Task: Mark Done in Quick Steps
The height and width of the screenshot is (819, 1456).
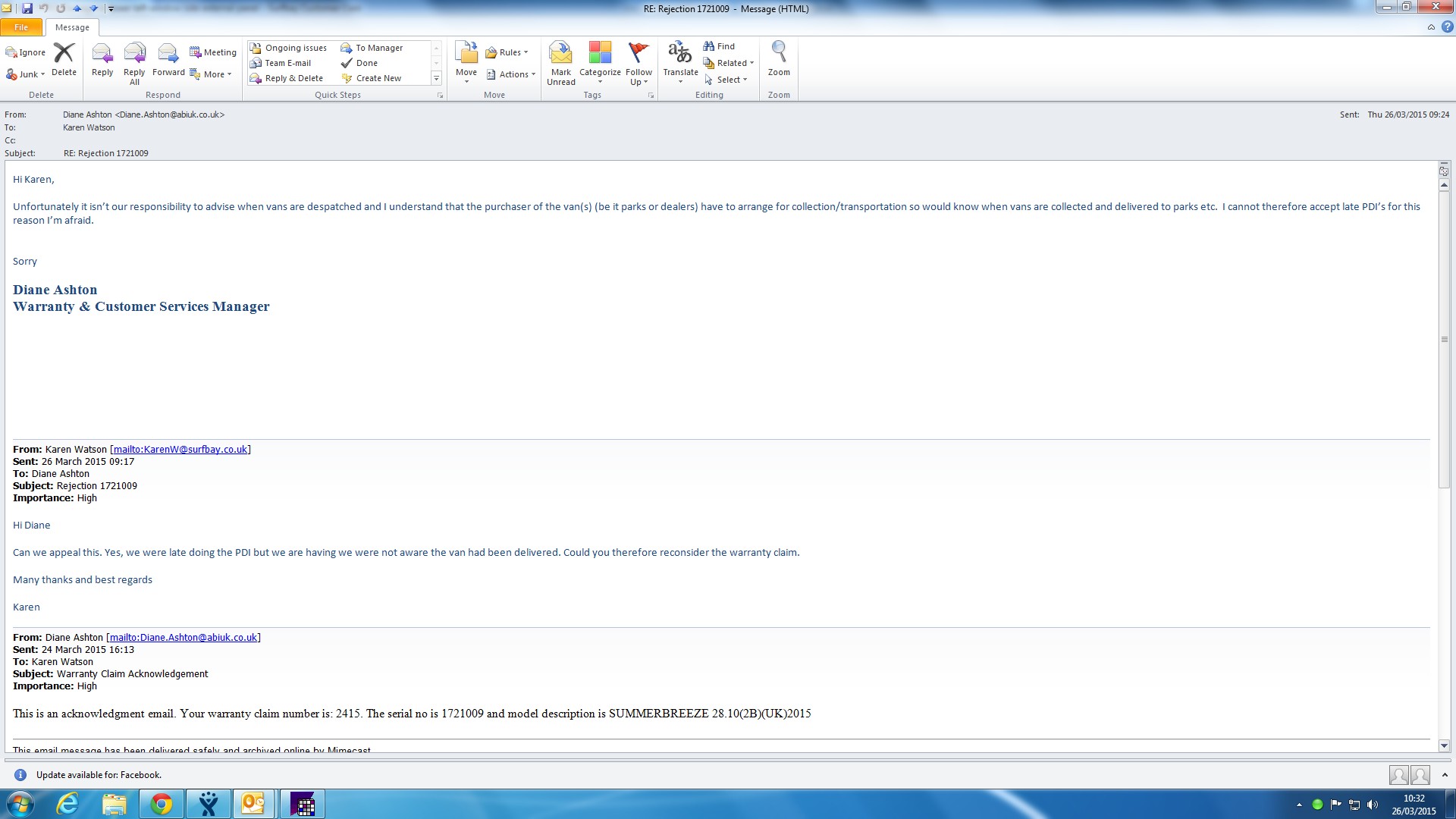Action: point(366,63)
